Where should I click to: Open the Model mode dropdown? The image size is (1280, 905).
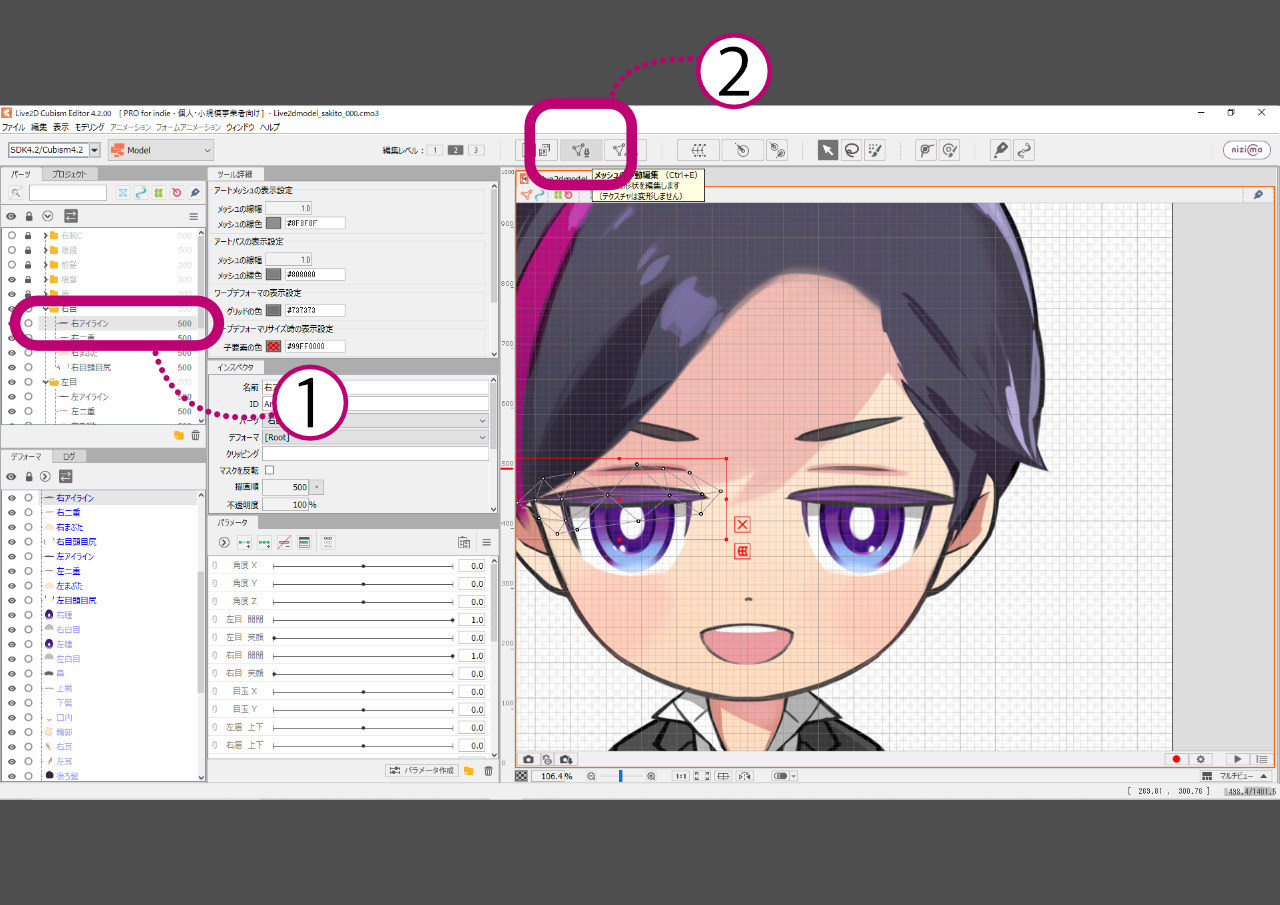tap(161, 150)
